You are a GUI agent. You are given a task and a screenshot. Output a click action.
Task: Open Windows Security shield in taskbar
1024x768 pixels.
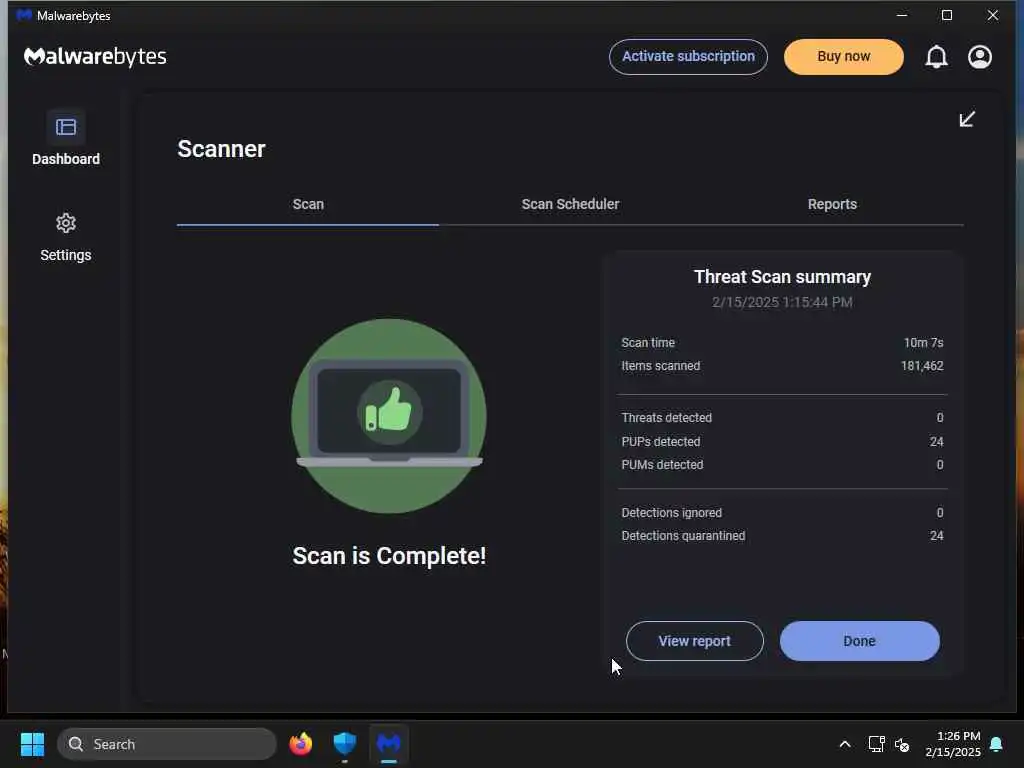click(x=345, y=744)
